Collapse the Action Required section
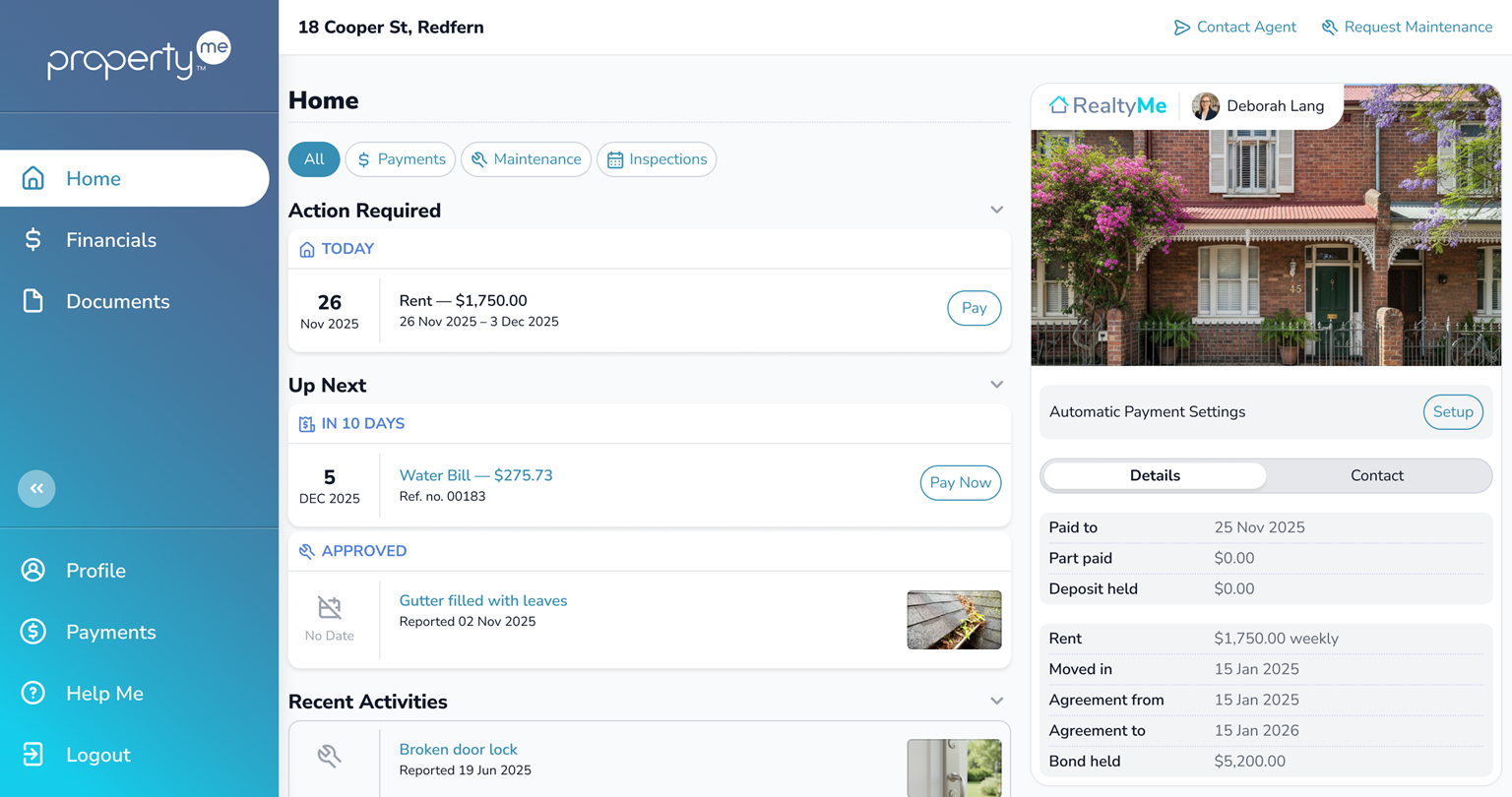 (x=996, y=210)
